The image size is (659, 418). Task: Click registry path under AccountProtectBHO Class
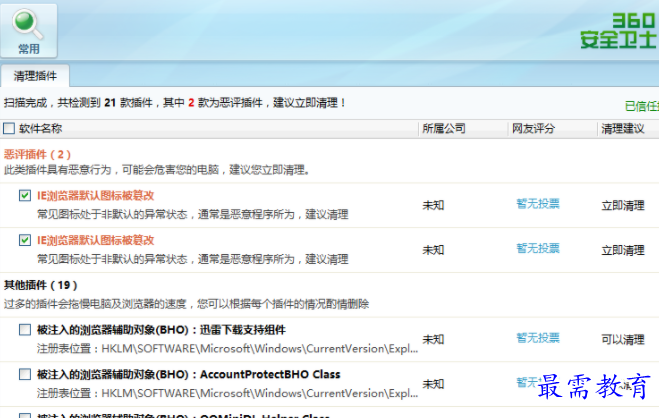coord(227,394)
